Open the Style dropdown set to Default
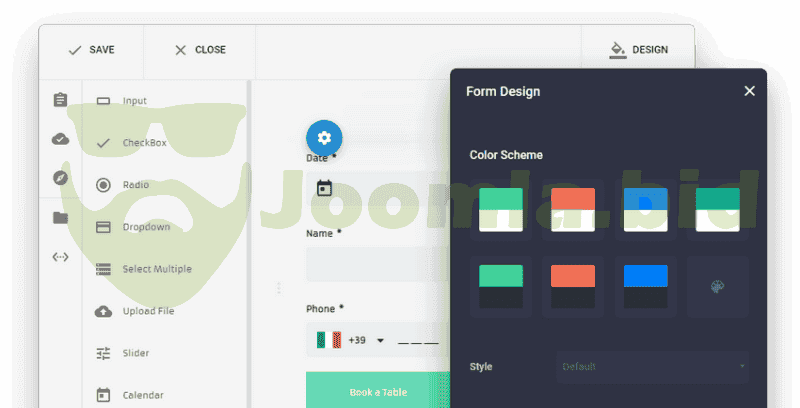The image size is (800, 408). pos(652,367)
